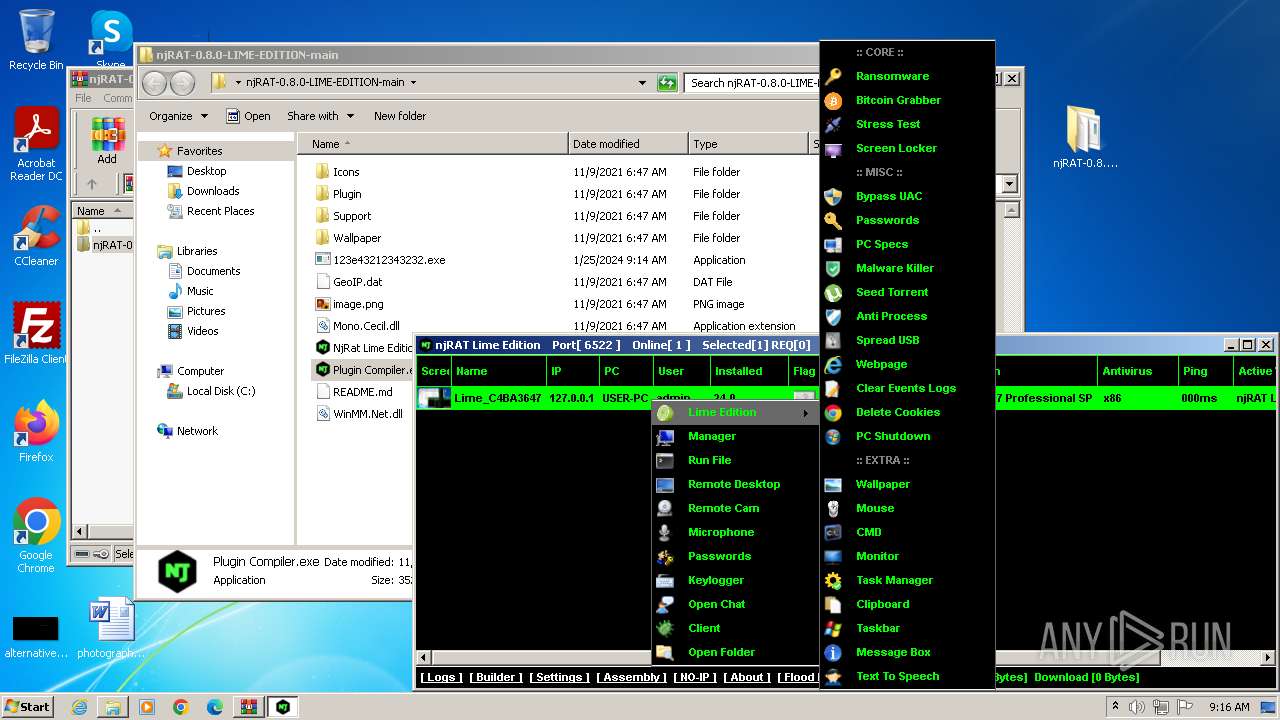Click njRAT icon in Windows taskbar

[283, 706]
